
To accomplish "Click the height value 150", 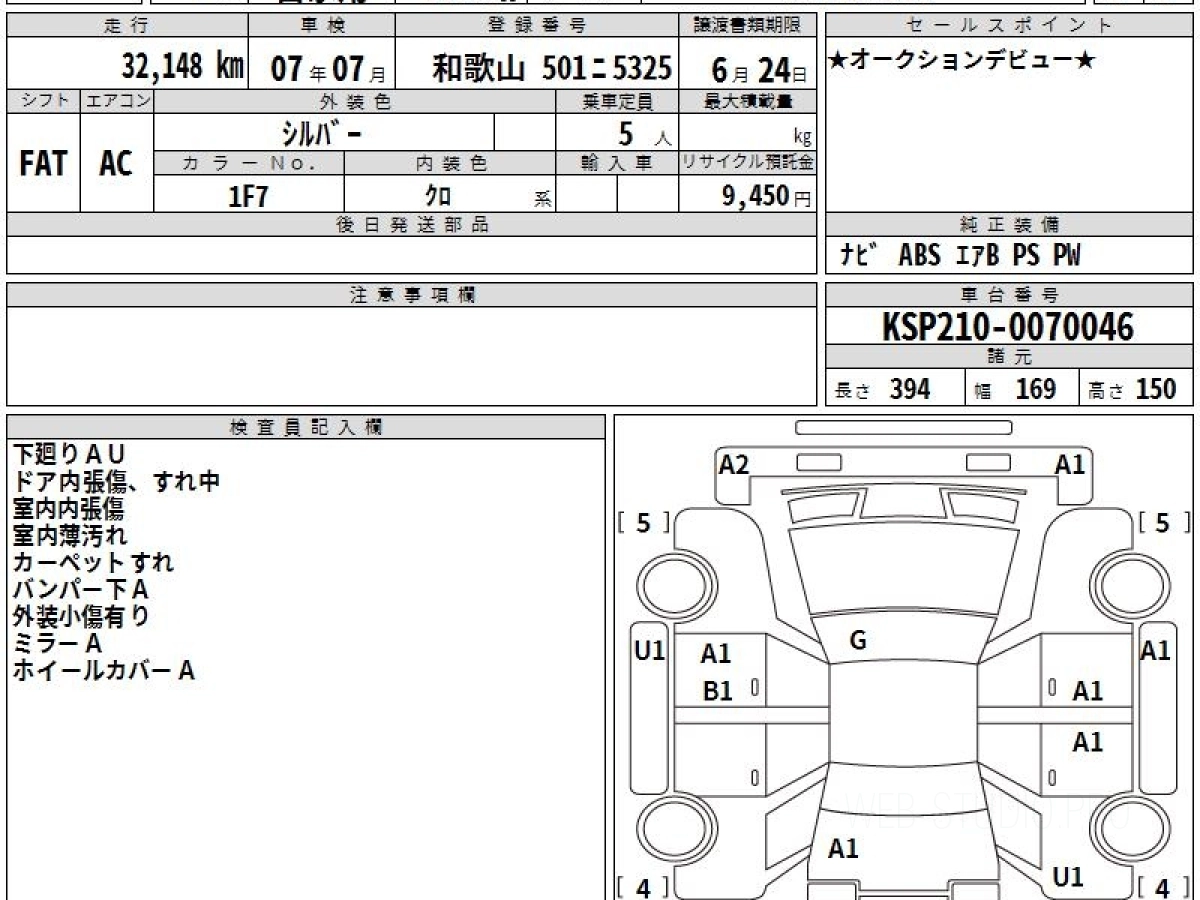I will point(1156,389).
